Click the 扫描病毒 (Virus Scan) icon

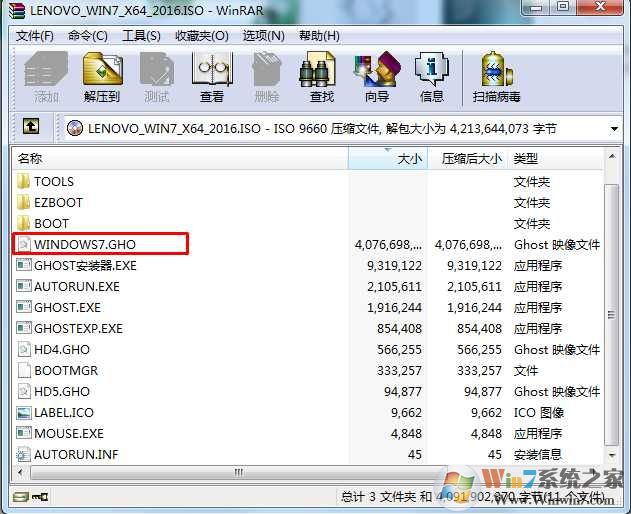[496, 77]
